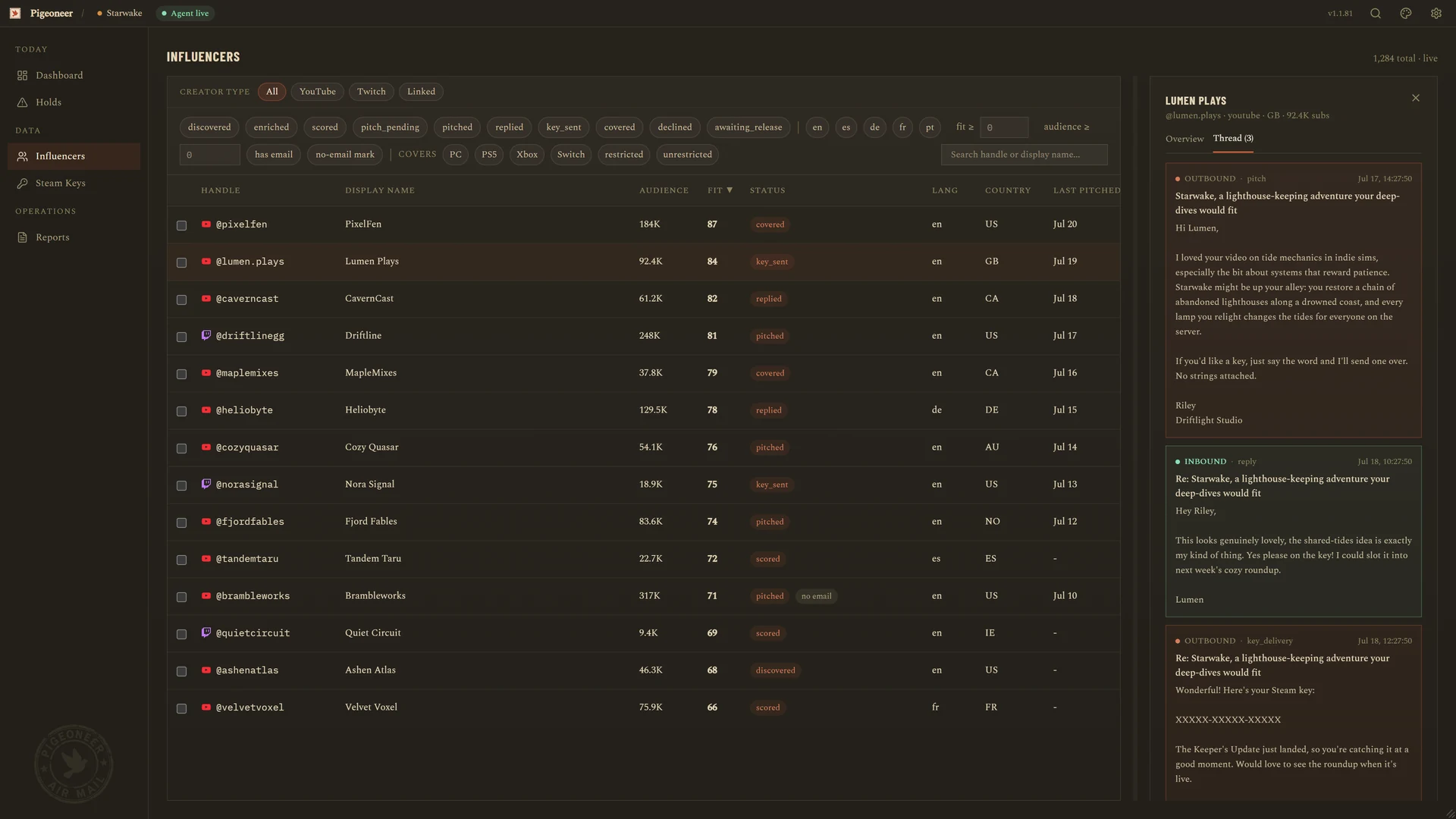Open the settings gear icon

click(1436, 14)
